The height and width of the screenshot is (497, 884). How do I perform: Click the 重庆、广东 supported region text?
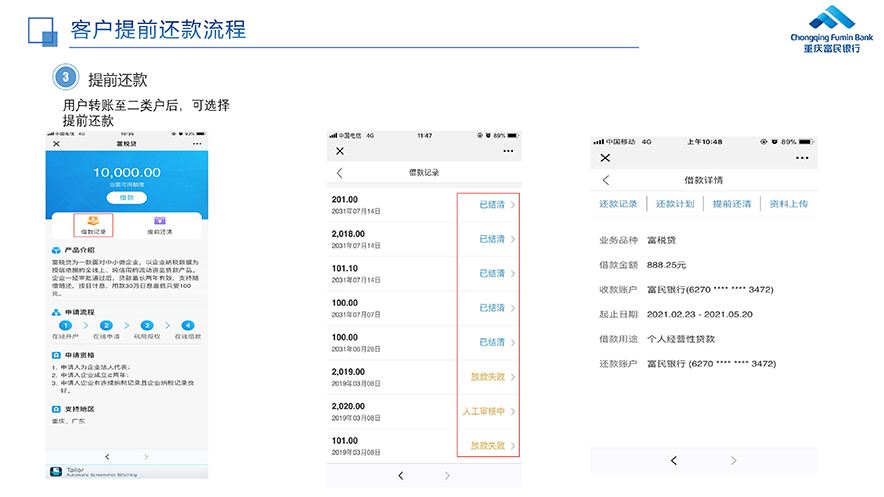click(68, 421)
